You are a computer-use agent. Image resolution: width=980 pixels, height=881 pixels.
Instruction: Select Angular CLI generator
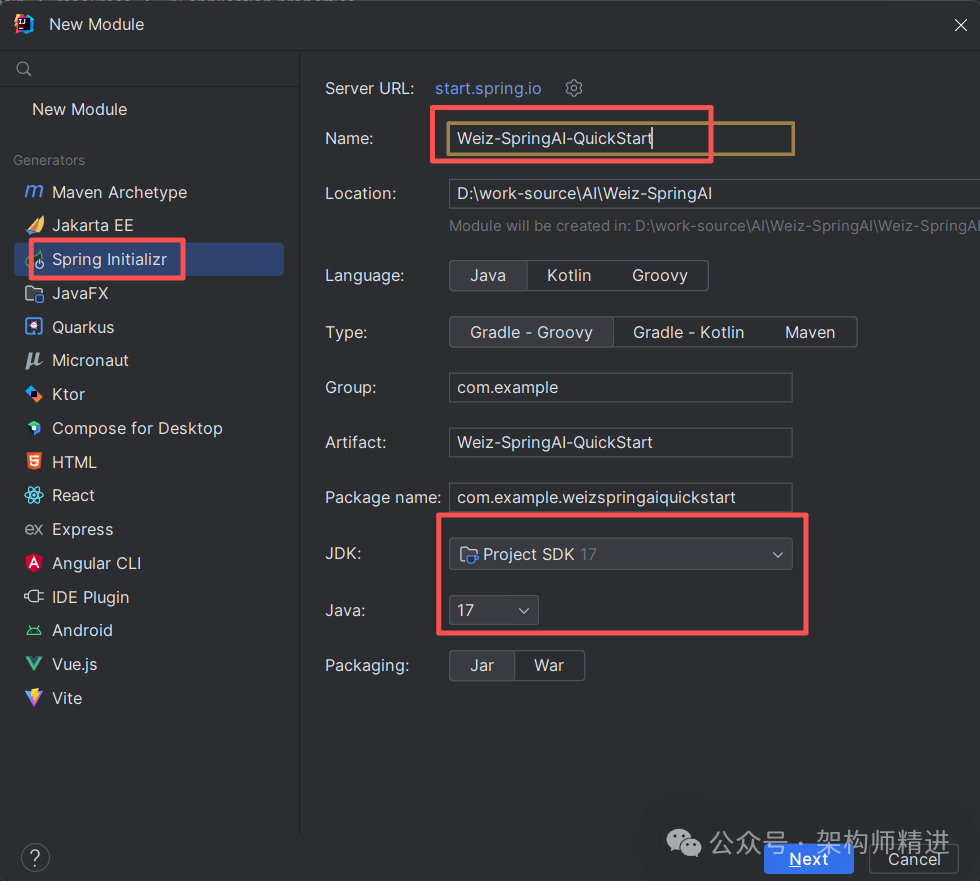(x=149, y=563)
